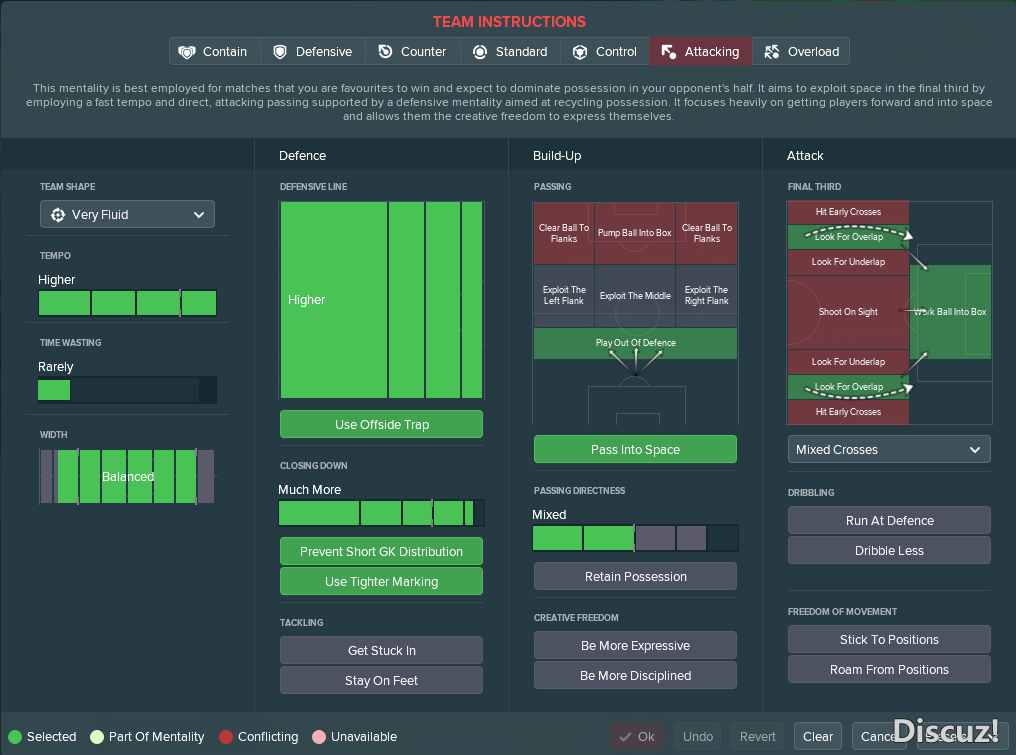The image size is (1016, 755).
Task: Enable Be More Expressive
Action: [x=635, y=645]
